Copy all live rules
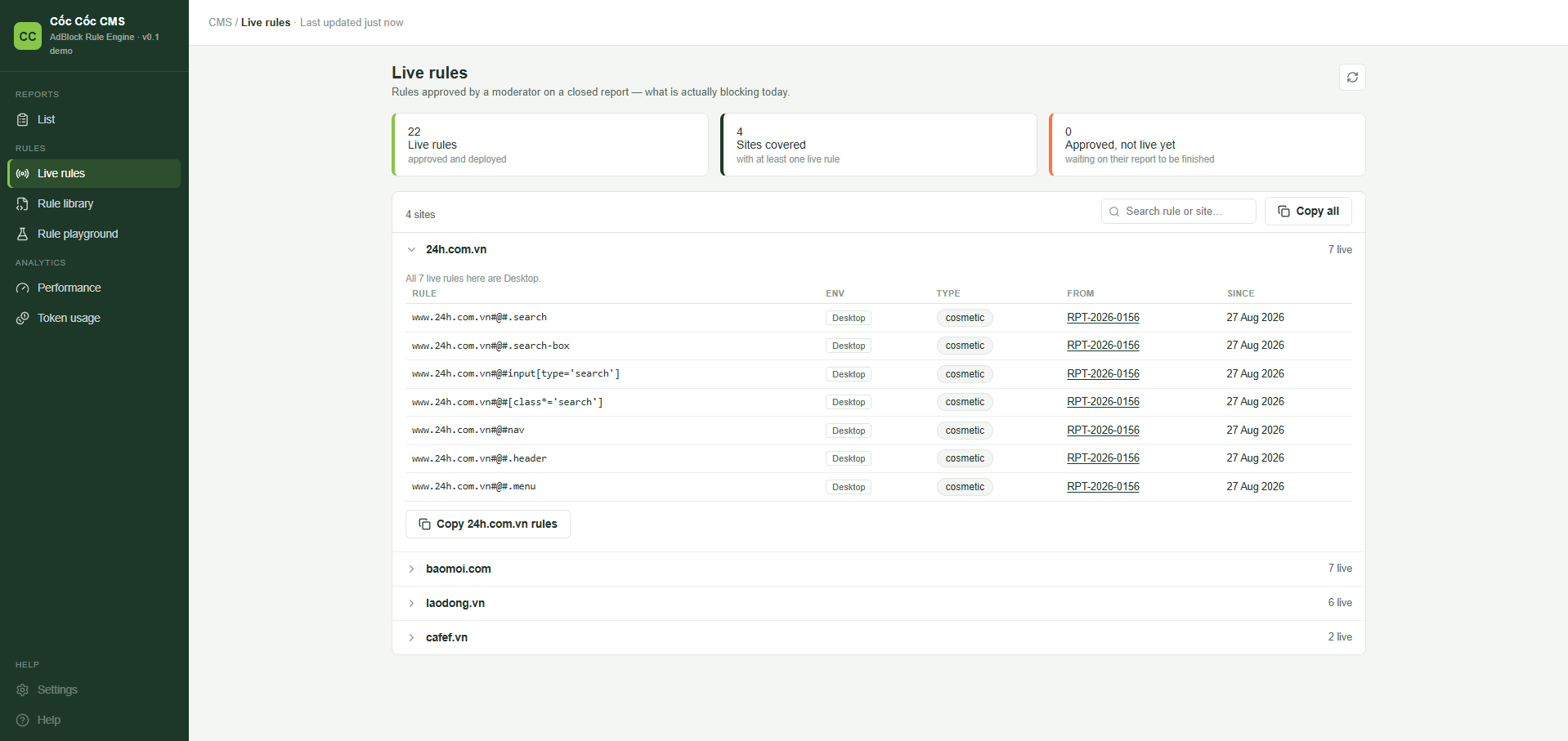This screenshot has height=741, width=1568. (x=1308, y=211)
